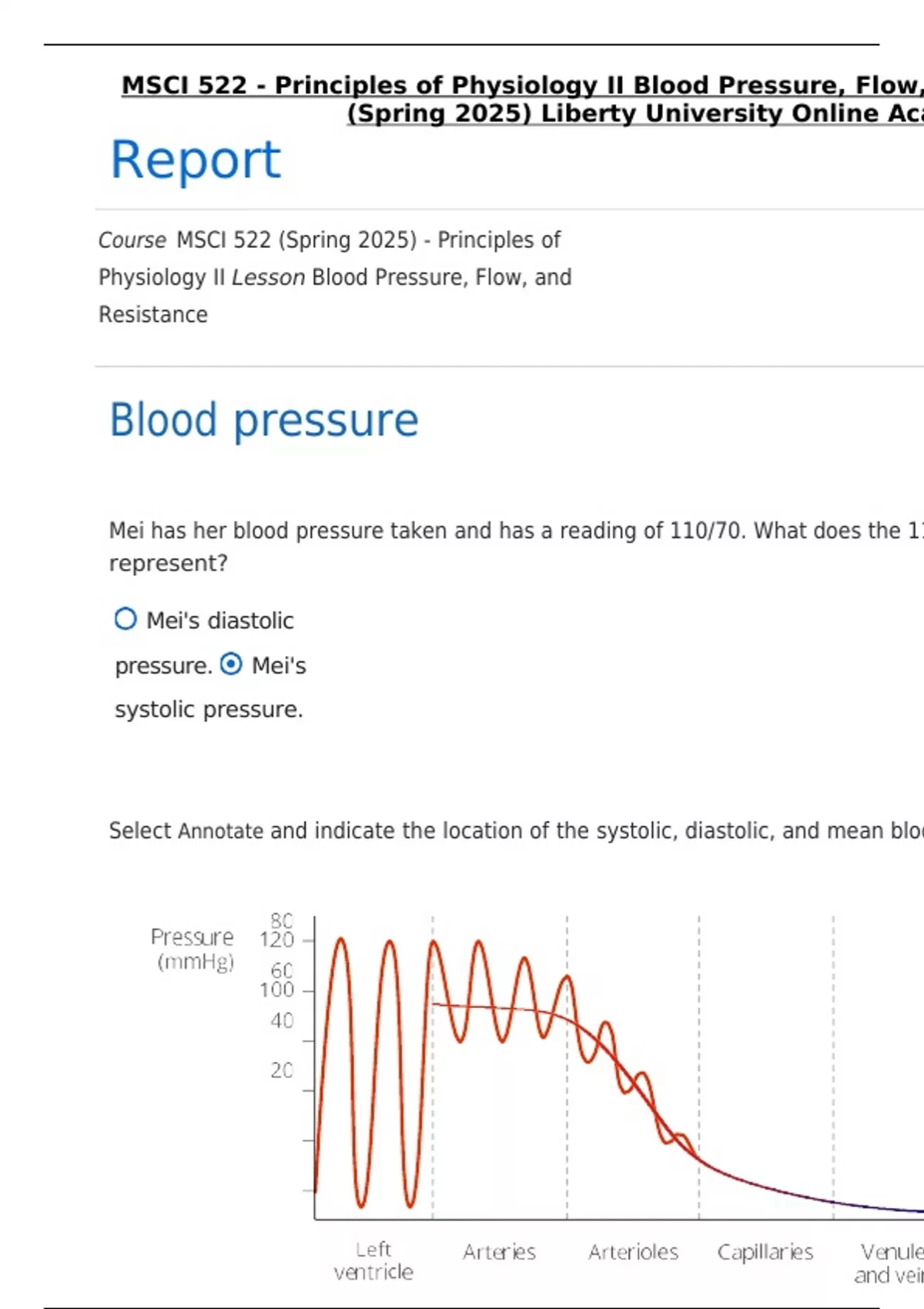
Task: Click the "Capillaries" label under the chart
Action: point(765,1252)
